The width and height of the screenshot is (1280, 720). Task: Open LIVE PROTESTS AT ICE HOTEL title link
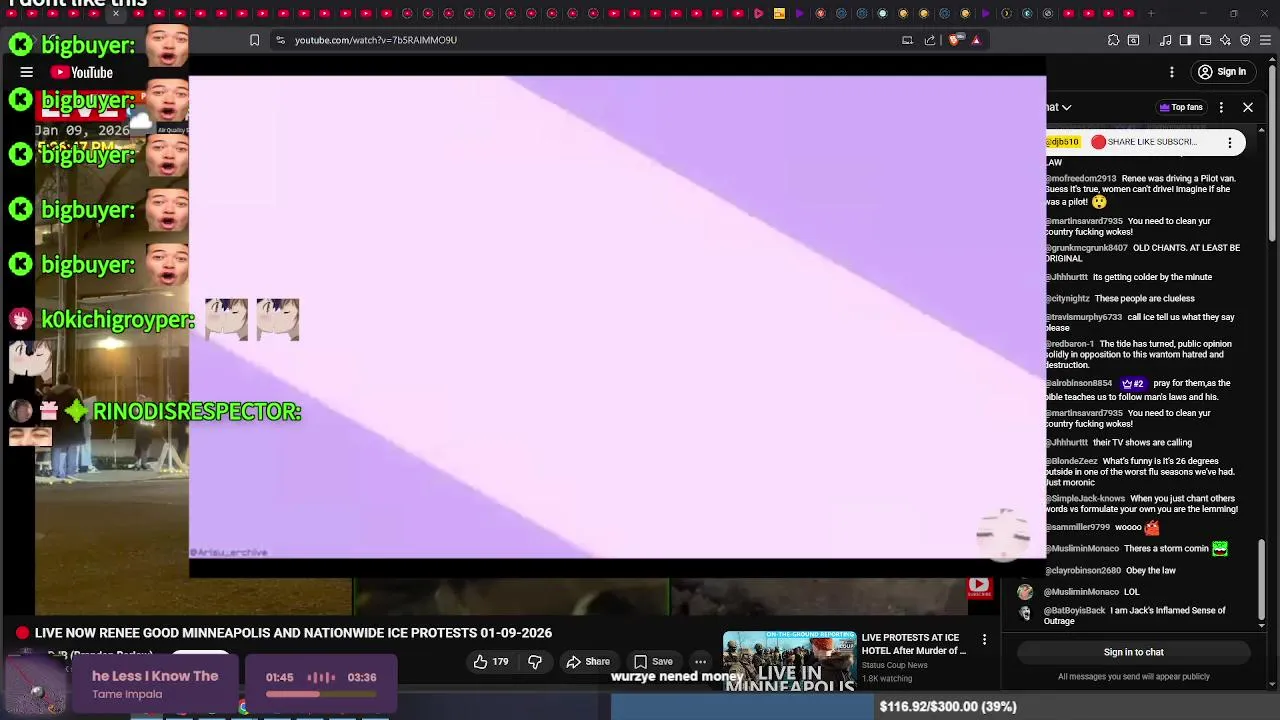[914, 644]
